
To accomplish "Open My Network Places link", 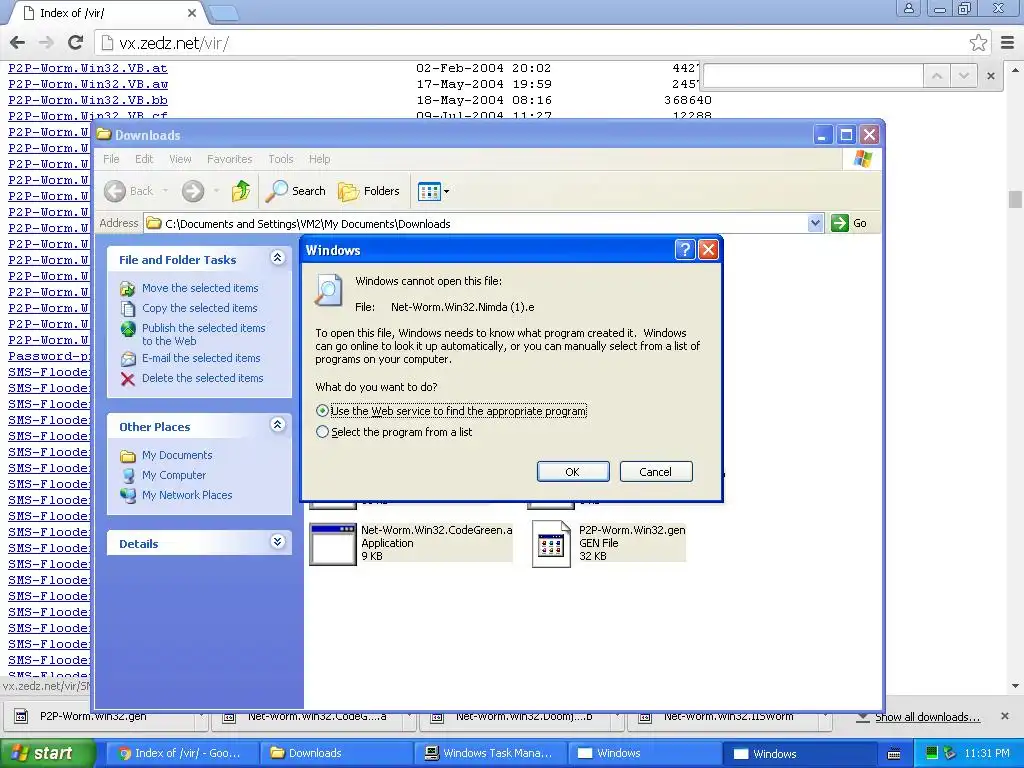I will 187,495.
